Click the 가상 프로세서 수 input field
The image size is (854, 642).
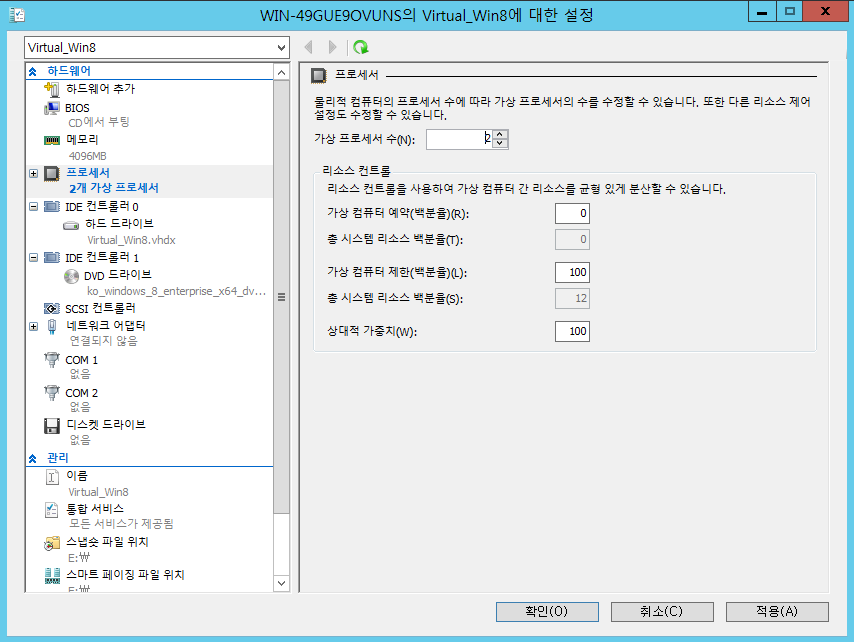tap(460, 139)
